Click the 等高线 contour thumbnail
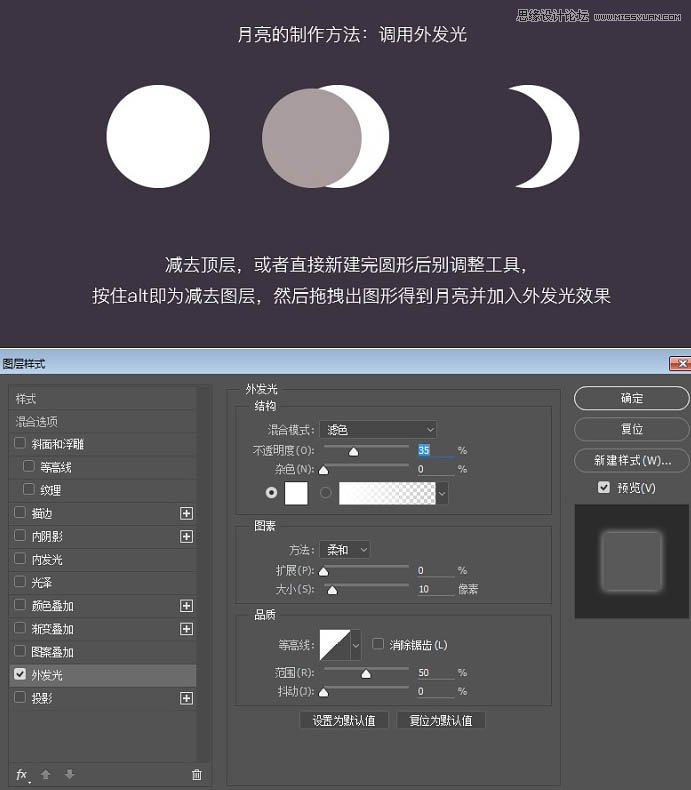The width and height of the screenshot is (691, 790). pos(335,645)
